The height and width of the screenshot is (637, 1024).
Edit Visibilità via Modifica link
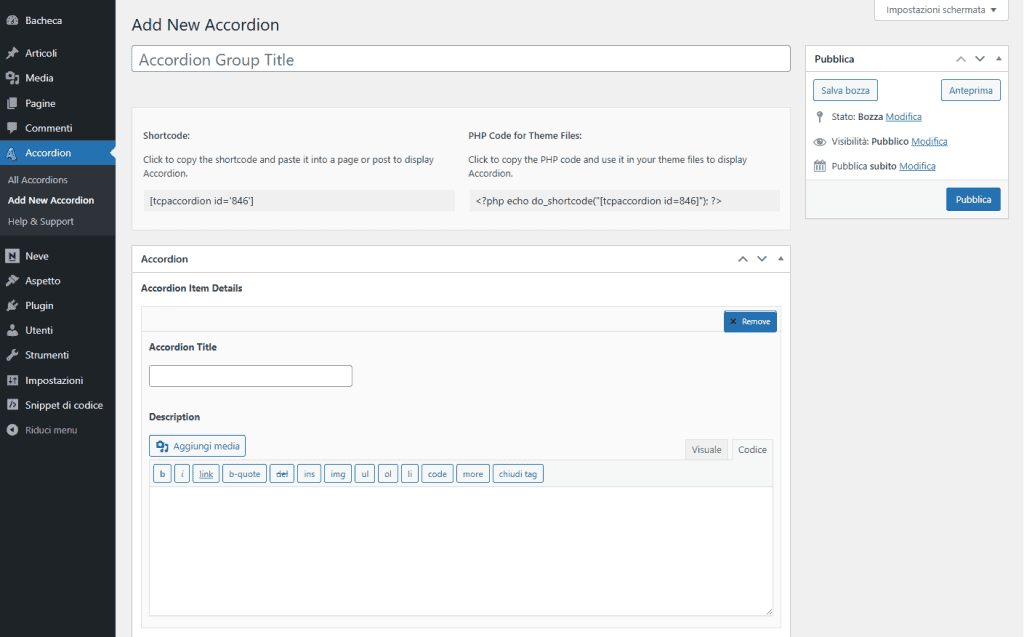pos(929,142)
